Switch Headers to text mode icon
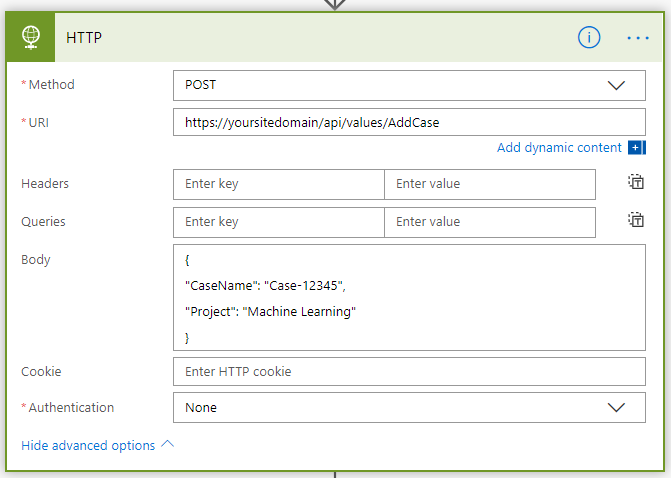 635,183
